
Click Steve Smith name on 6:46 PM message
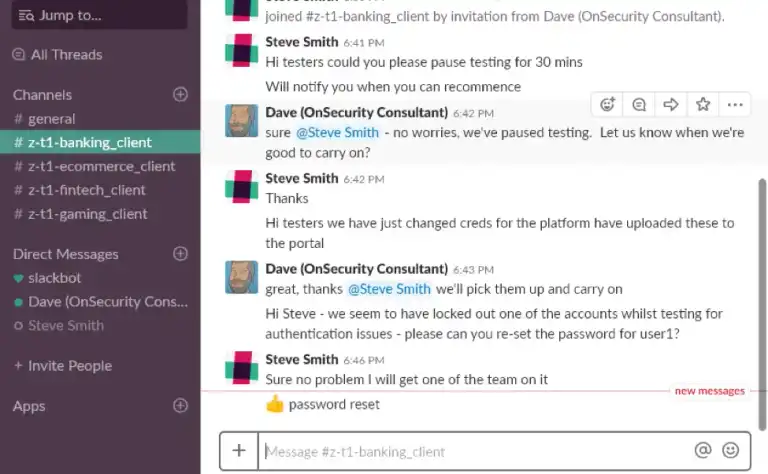(x=302, y=359)
